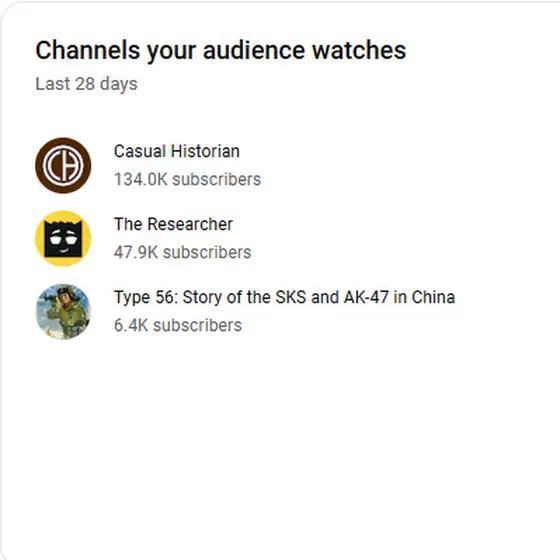Screen dimensions: 560x560
Task: Open the Type 56 soldier avatar
Action: tap(63, 311)
